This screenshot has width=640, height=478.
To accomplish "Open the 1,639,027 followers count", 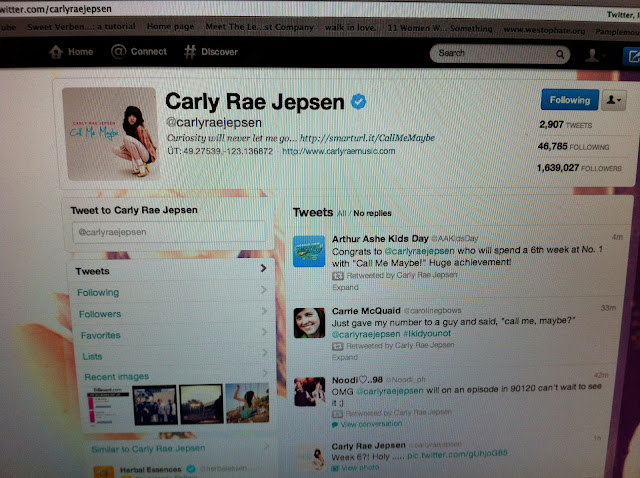I will tap(579, 168).
